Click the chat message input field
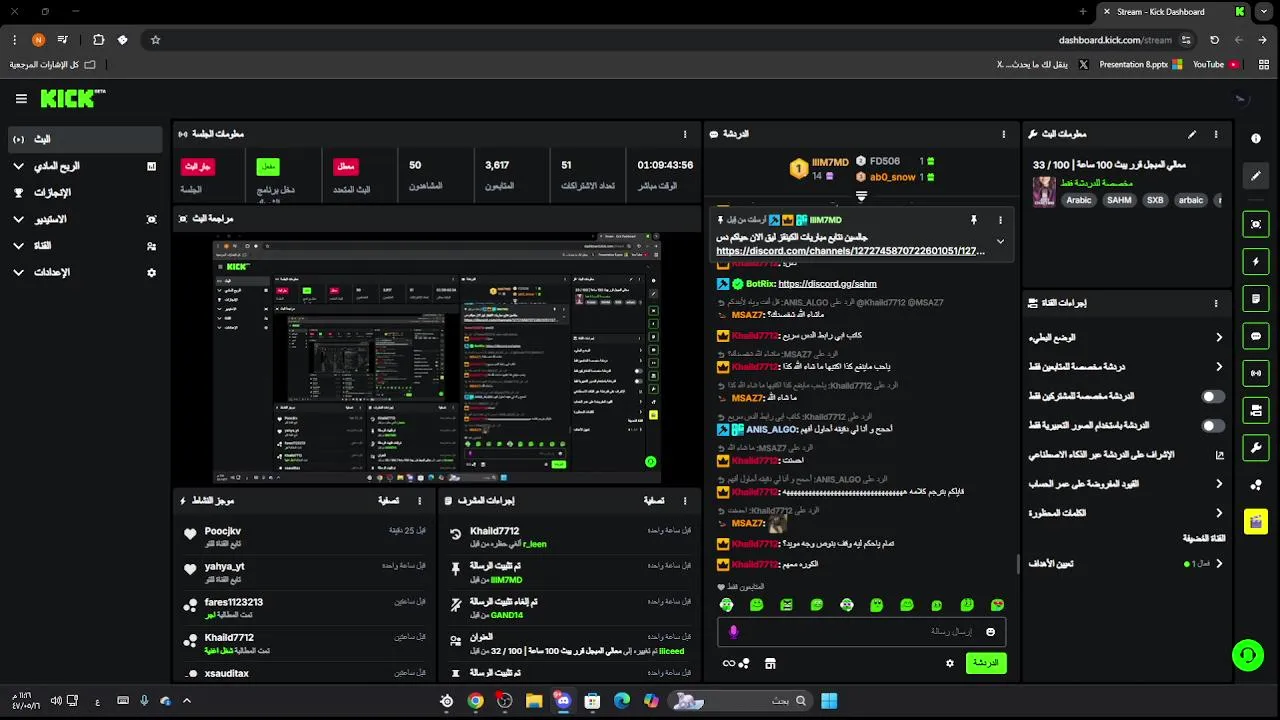Viewport: 1280px width, 720px height. tap(861, 632)
